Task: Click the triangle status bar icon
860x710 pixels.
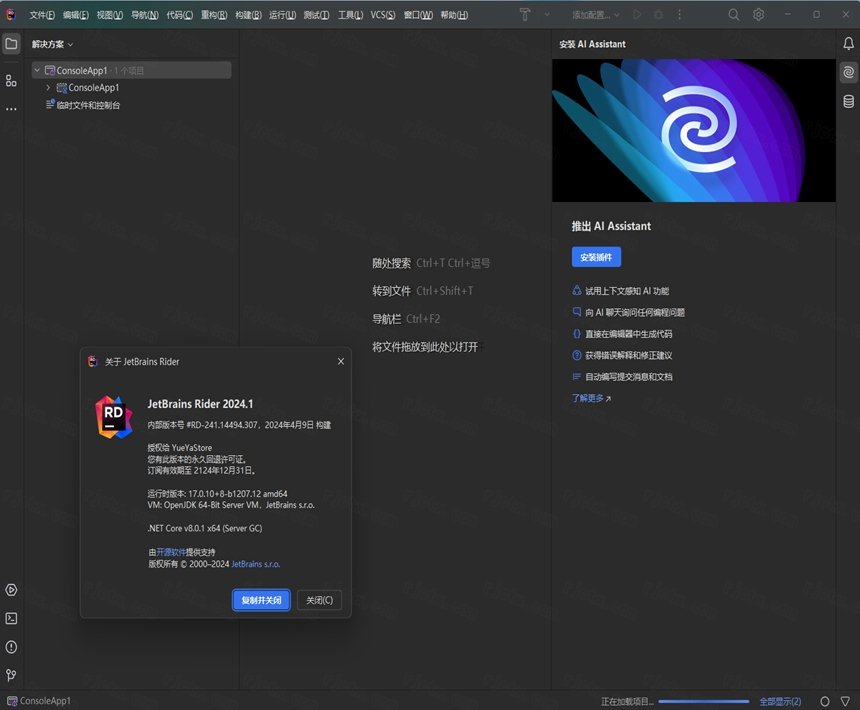Action: tap(845, 701)
